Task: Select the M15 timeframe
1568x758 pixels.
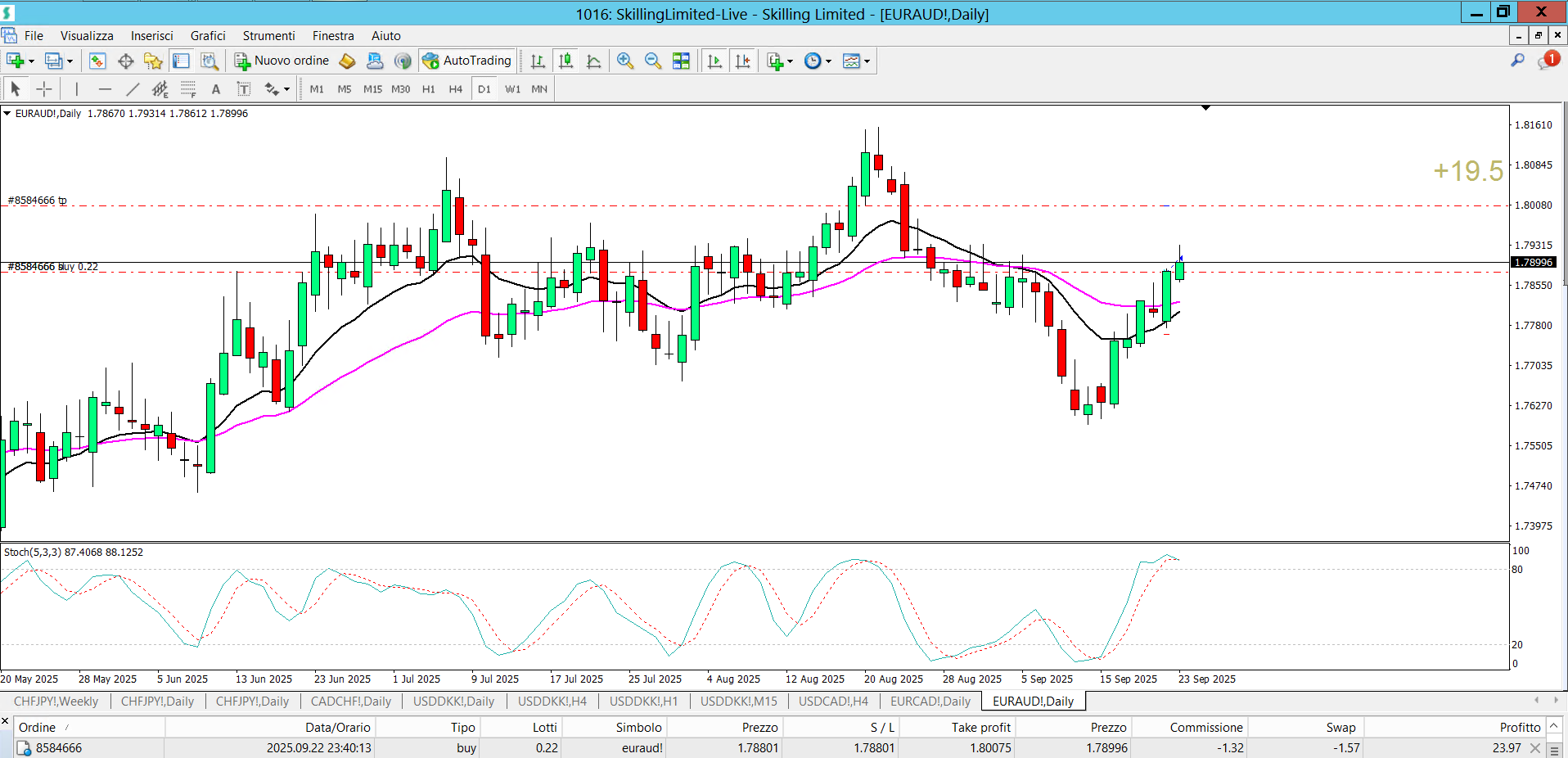Action: pyautogui.click(x=372, y=89)
